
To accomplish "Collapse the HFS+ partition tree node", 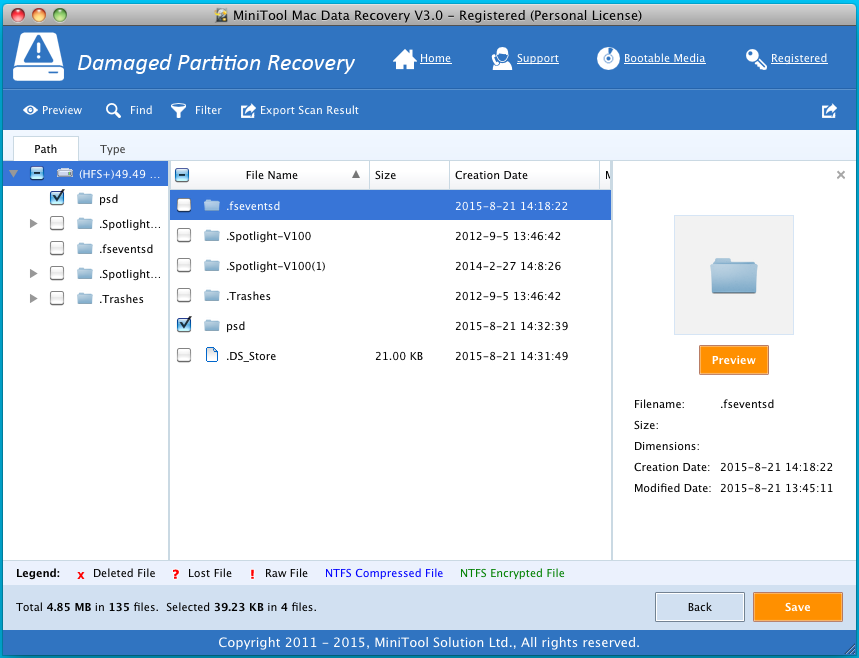I will point(14,174).
